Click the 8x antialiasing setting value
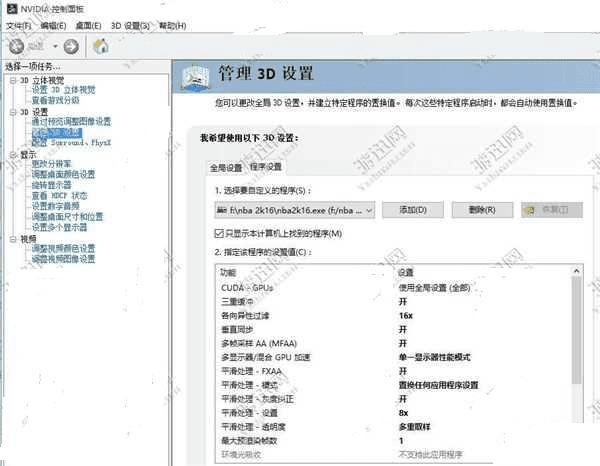 tap(403, 413)
